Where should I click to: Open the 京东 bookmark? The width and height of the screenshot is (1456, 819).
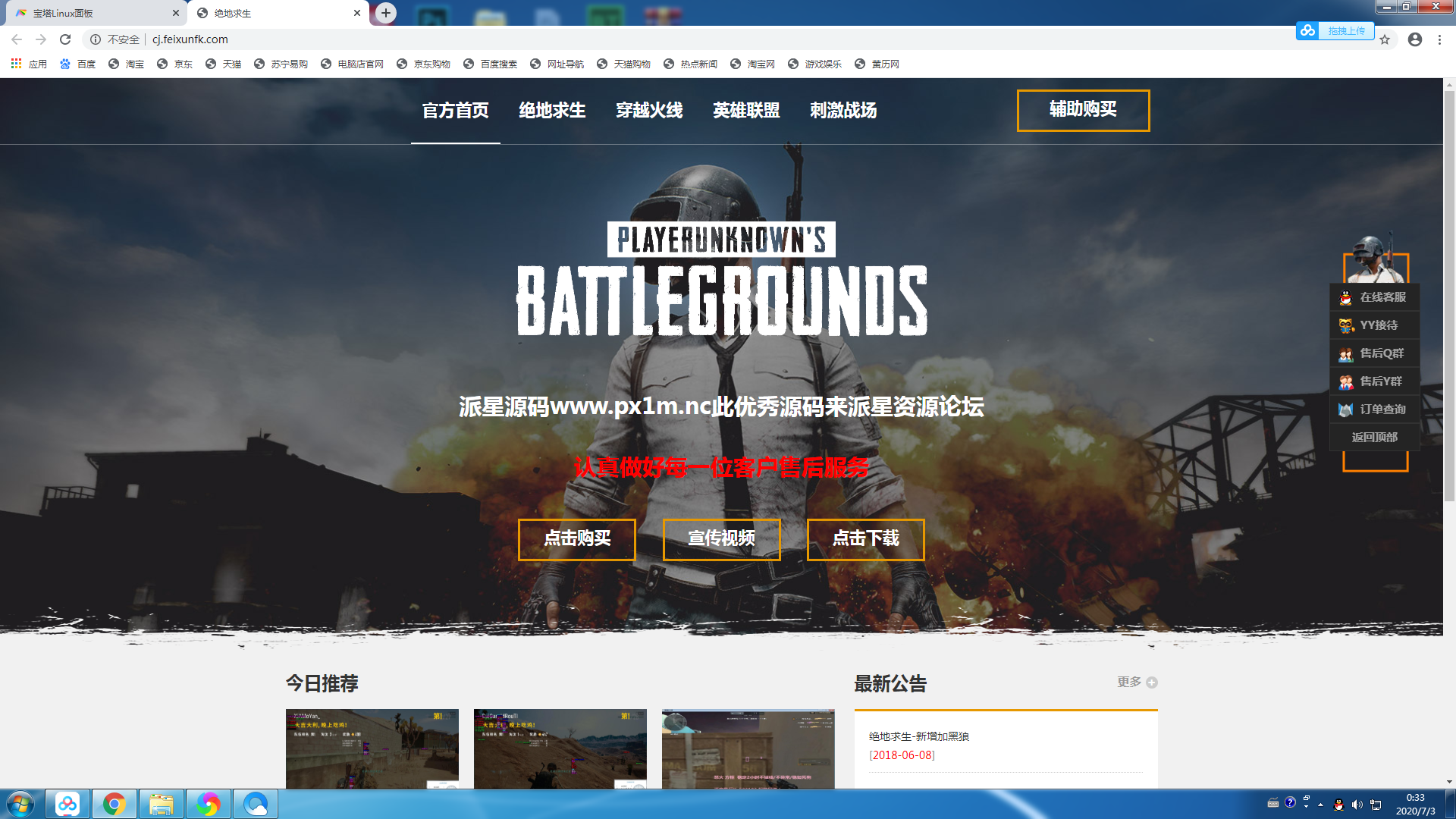175,64
